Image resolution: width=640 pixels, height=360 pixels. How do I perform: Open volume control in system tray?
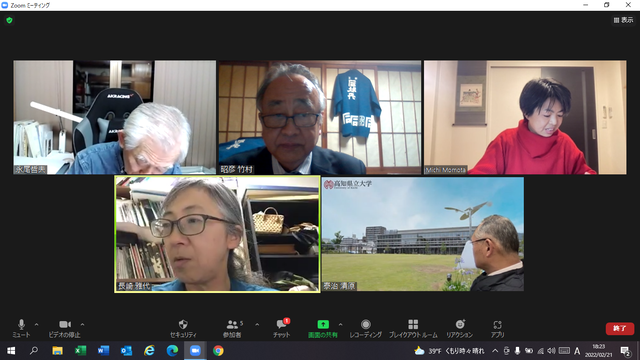tap(551, 351)
